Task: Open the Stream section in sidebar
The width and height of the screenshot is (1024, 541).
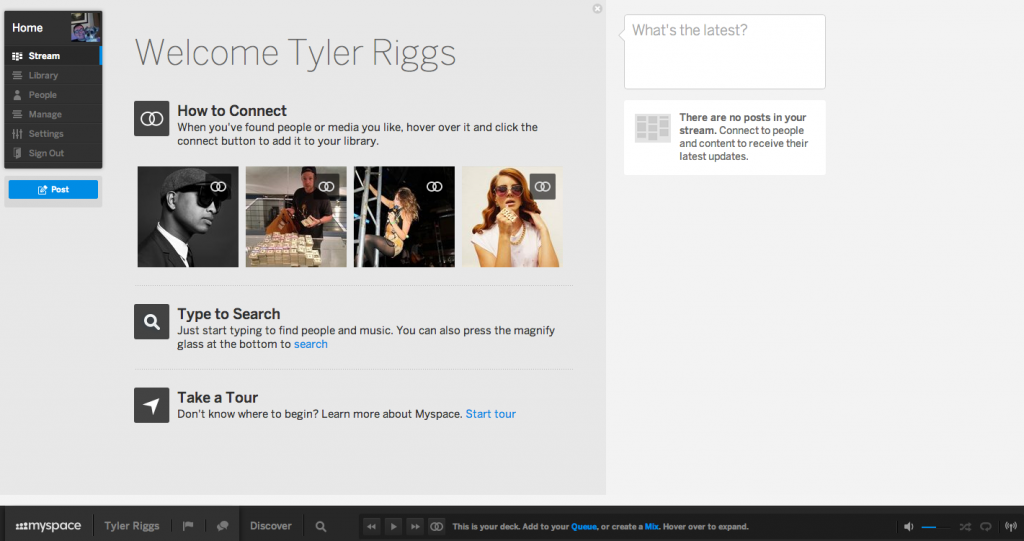Action: pyautogui.click(x=53, y=56)
